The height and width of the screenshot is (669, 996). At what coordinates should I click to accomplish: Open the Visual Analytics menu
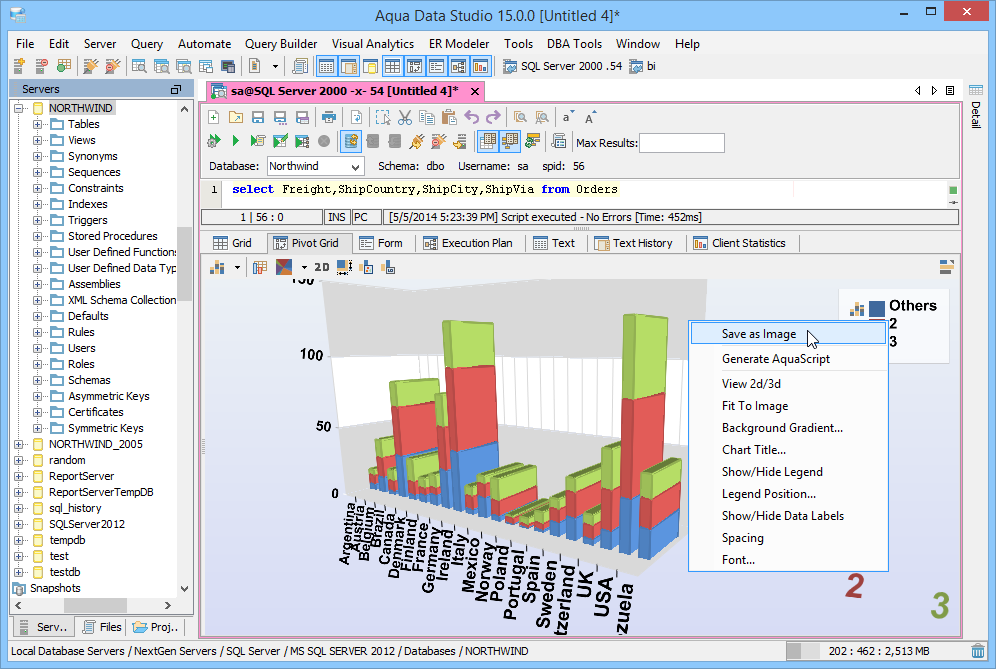(373, 44)
